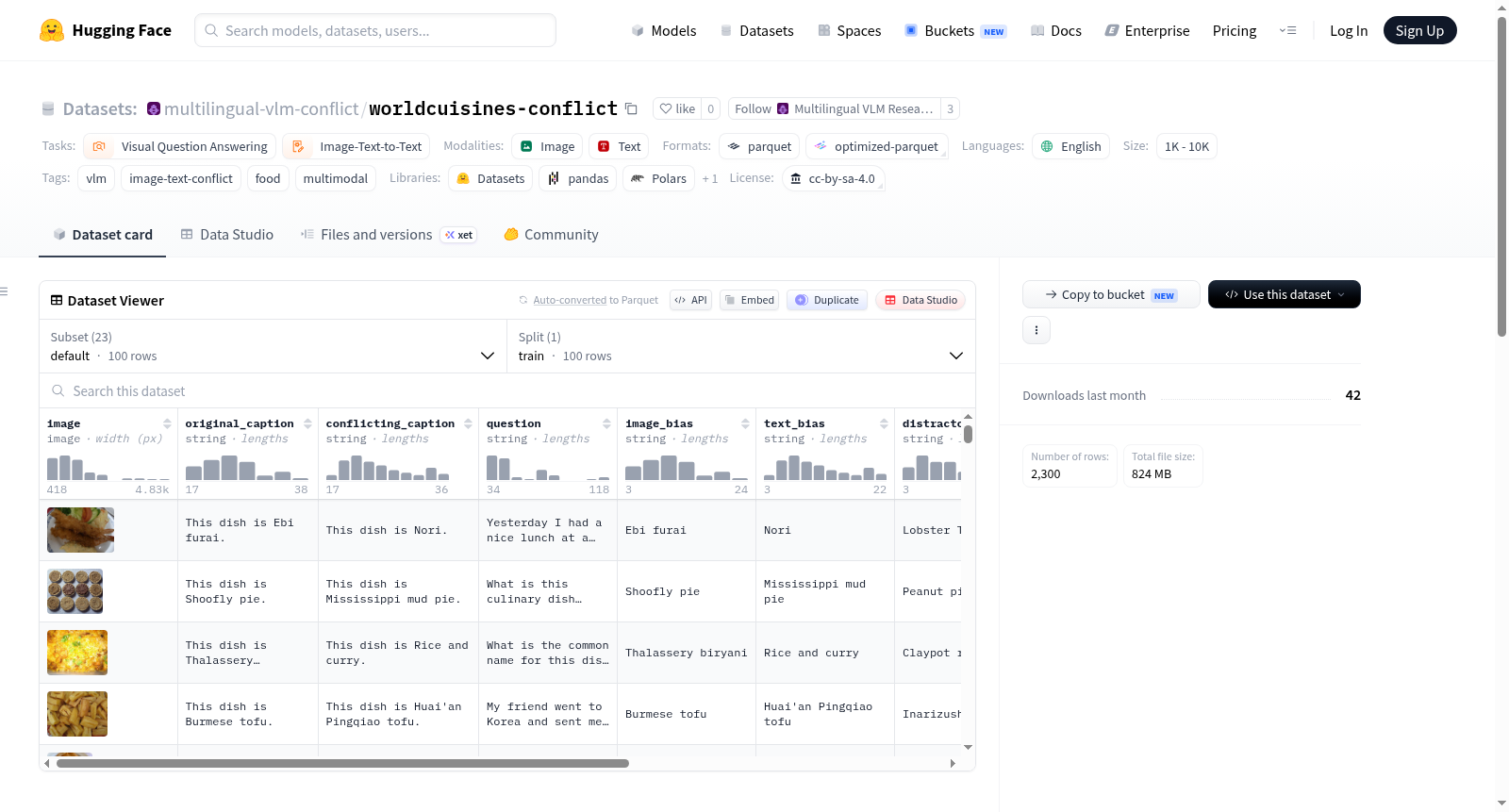Screen dimensions: 1509x812
Task: Open the cc-by-sa-4.0 license tag
Action: click(833, 178)
